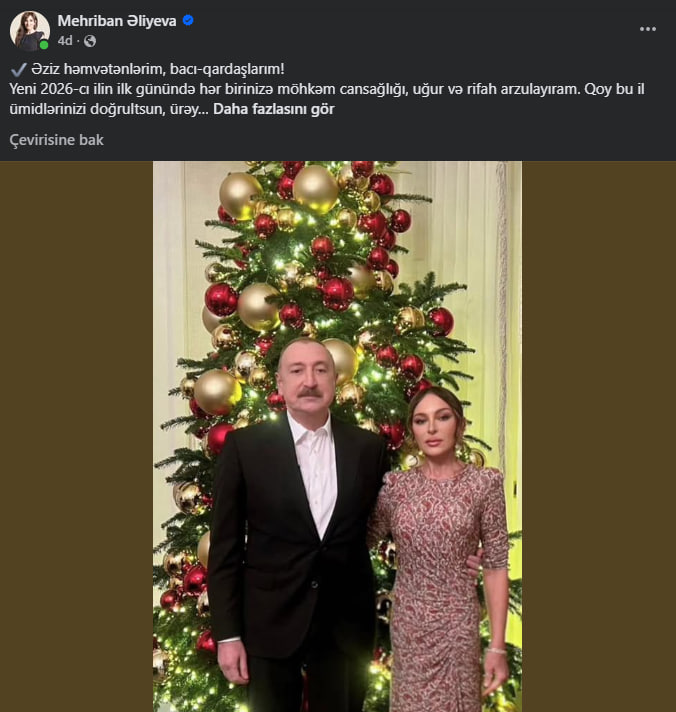Open Mehriban Əliyeva's profile picture
Viewport: 676px width, 712px height.
tap(29, 30)
